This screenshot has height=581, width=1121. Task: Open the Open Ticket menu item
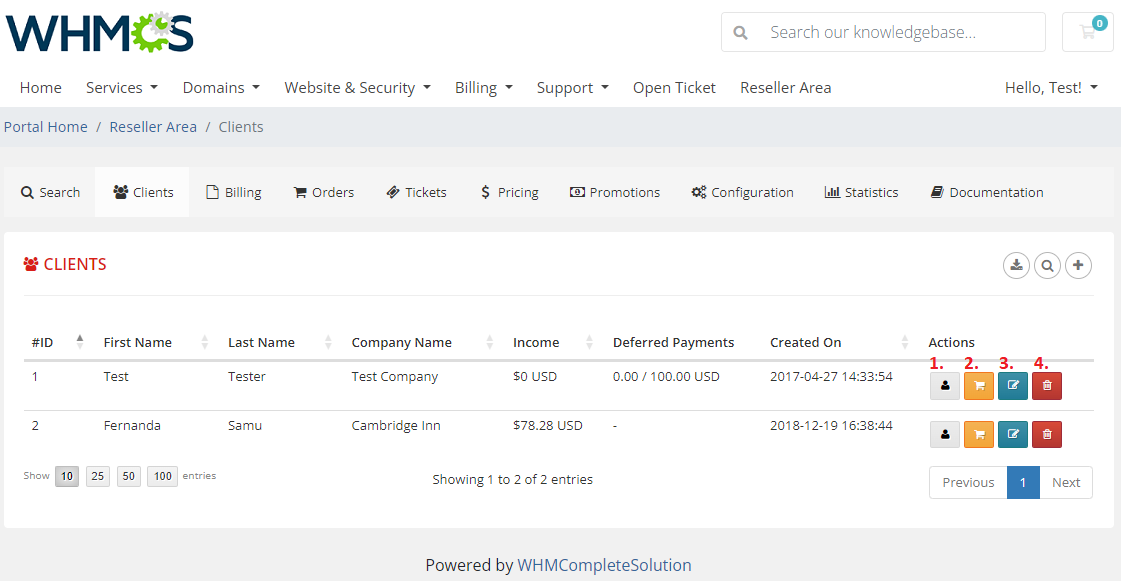pos(674,88)
